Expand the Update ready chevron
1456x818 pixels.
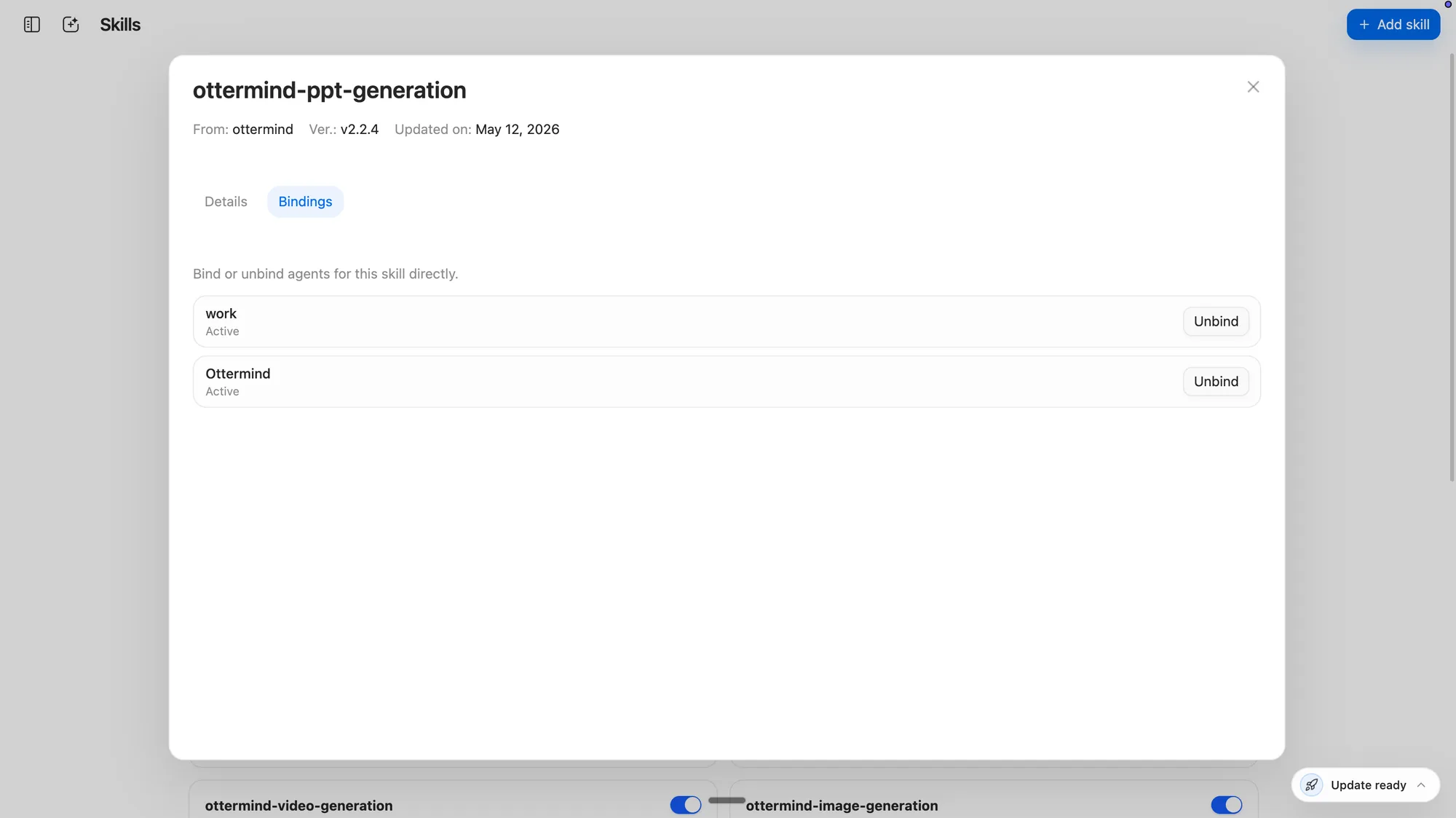tap(1421, 785)
